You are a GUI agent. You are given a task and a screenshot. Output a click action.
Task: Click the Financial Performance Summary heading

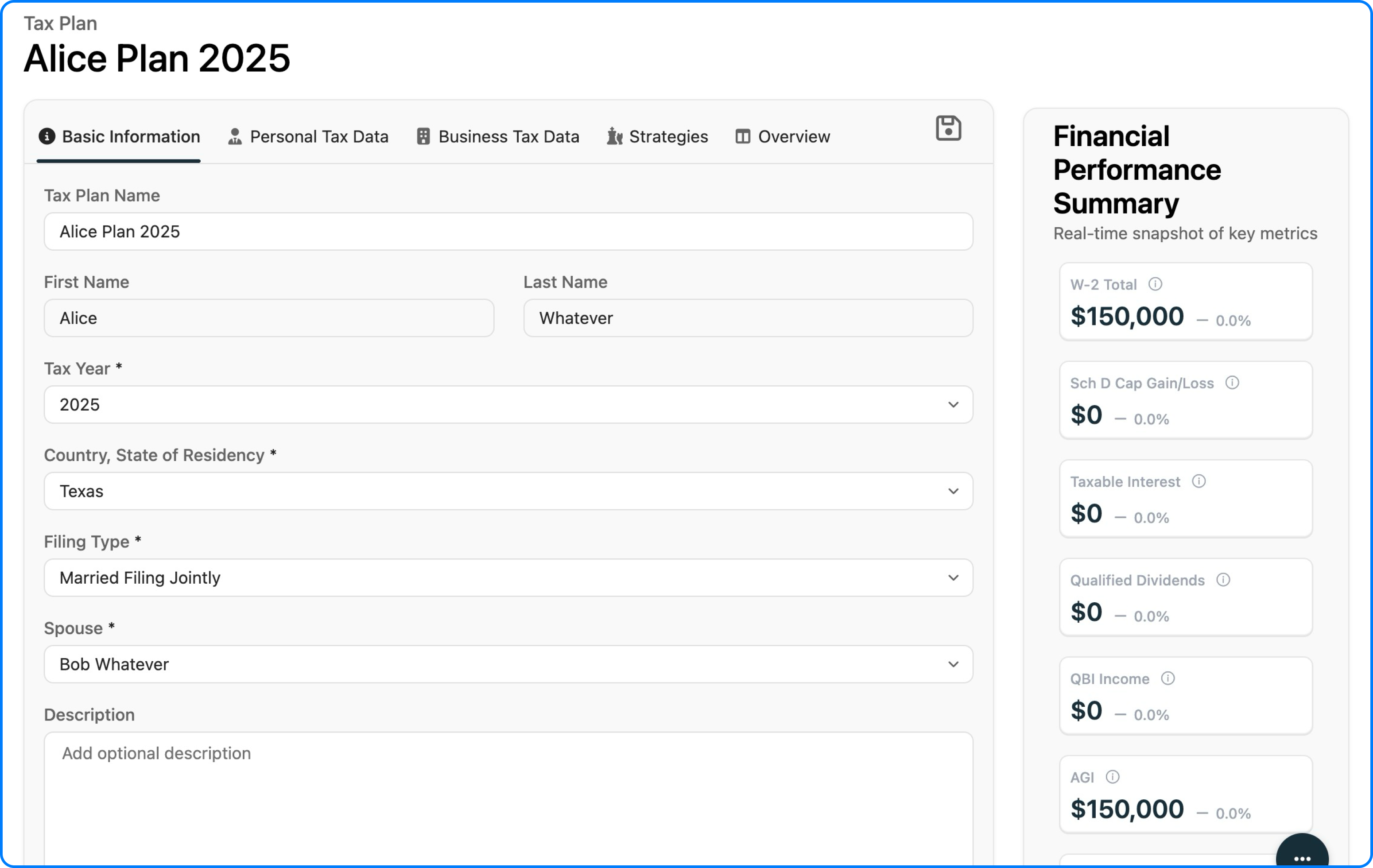(1137, 170)
